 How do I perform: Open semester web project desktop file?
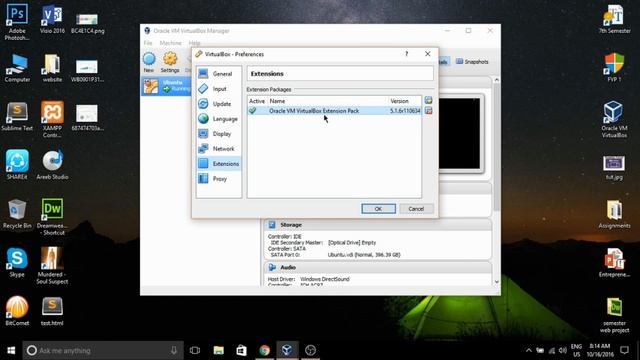click(x=614, y=314)
